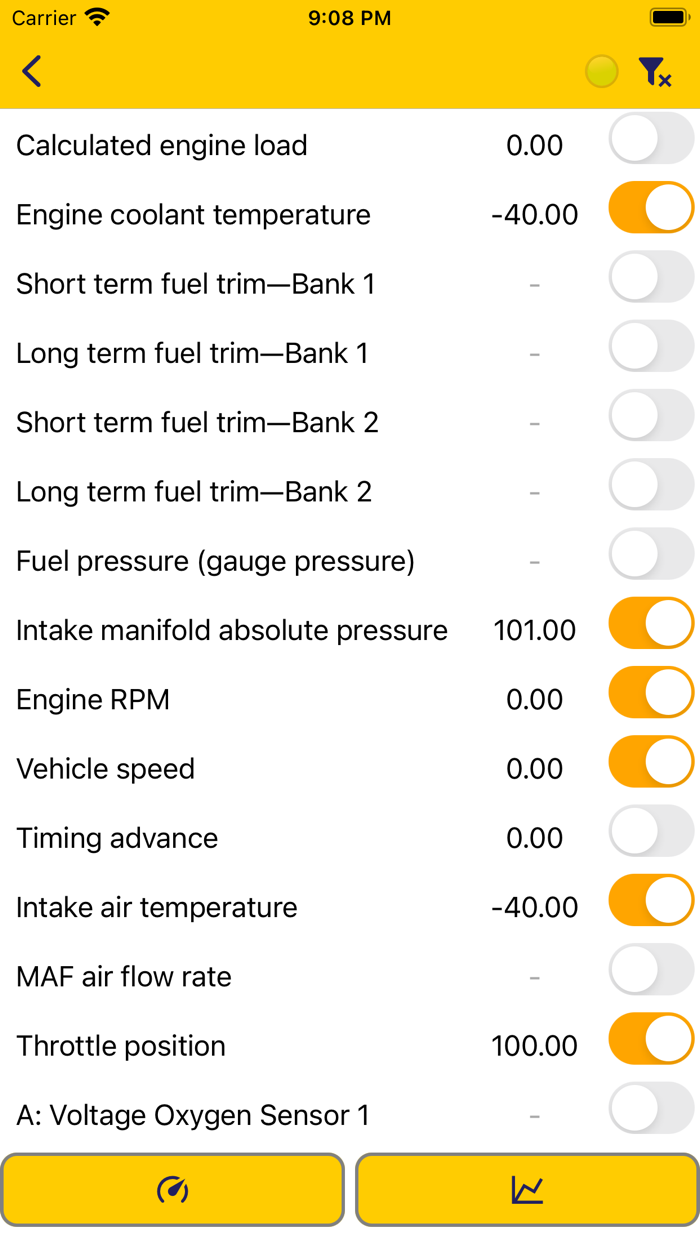This screenshot has height=1244, width=700.
Task: Tap the yellow connection status indicator
Action: pos(601,72)
